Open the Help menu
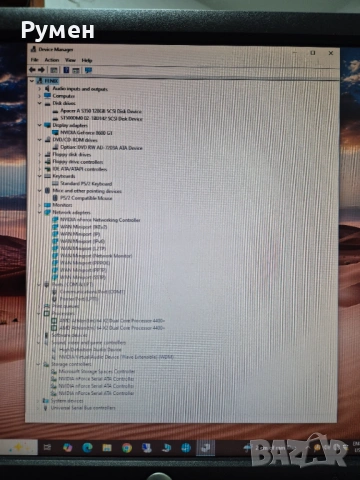Screen dimensions: 360x480 click(87, 60)
